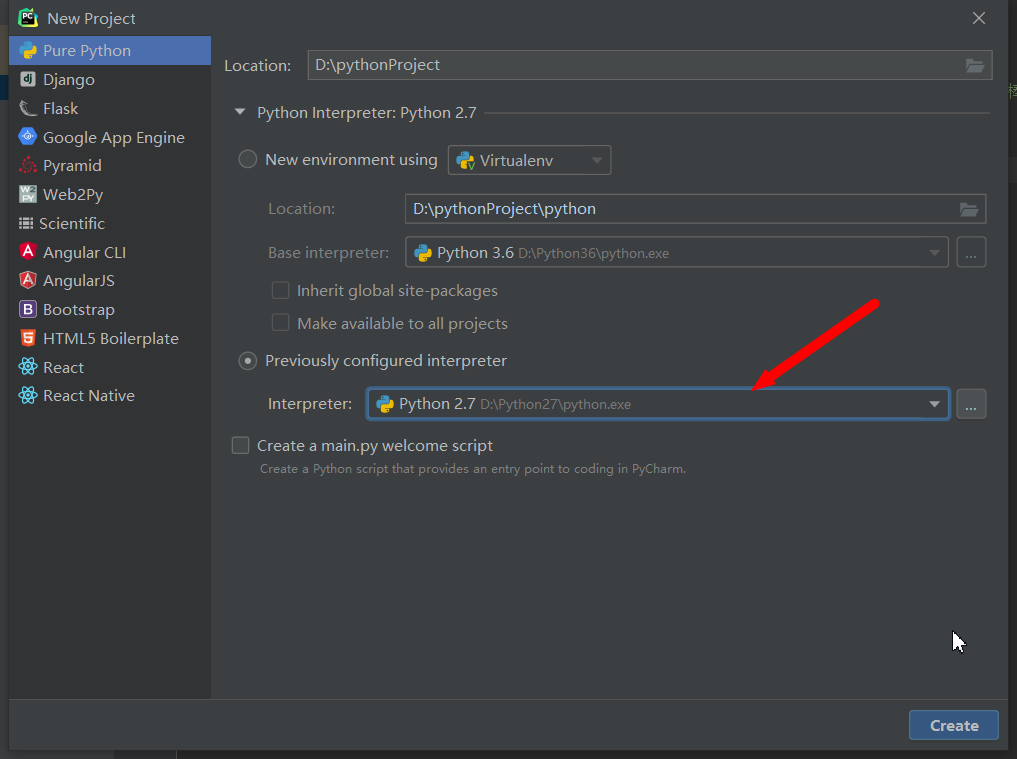Select the Pure Python icon in sidebar
The width and height of the screenshot is (1017, 759).
click(x=28, y=51)
